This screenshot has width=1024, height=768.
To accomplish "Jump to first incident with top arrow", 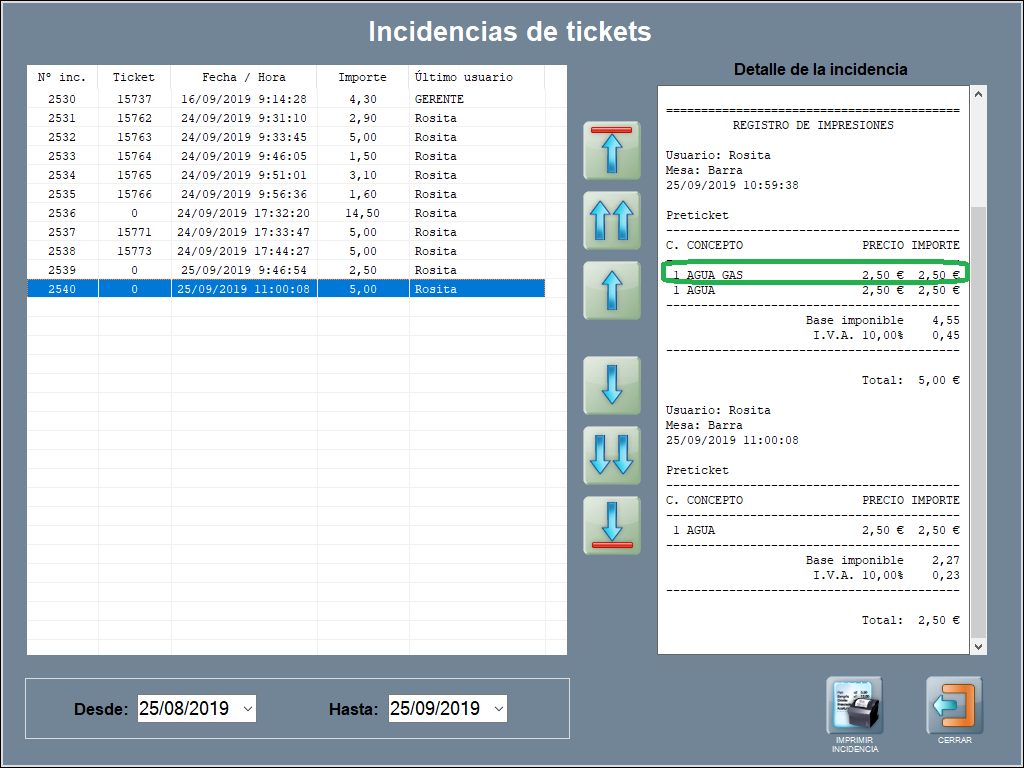I will [611, 150].
